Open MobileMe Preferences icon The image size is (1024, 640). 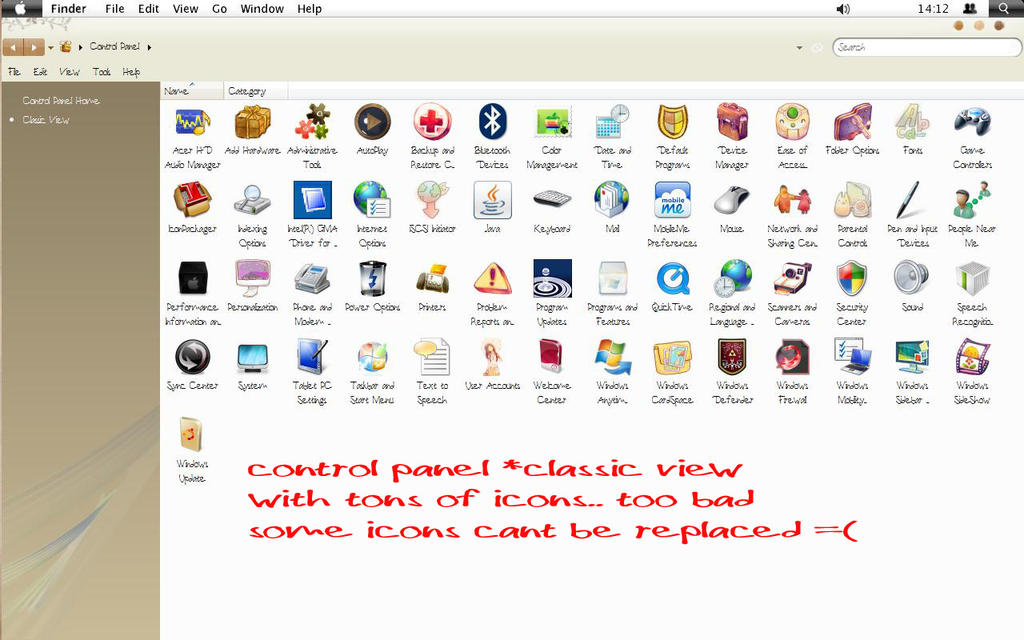click(x=672, y=200)
